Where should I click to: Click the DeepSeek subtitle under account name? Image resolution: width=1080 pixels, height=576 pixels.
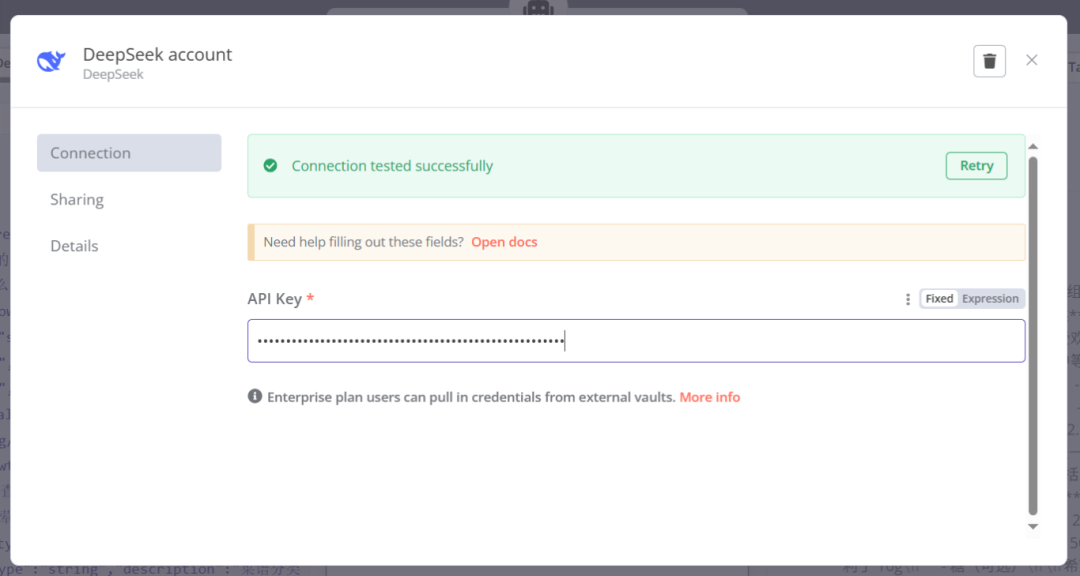tap(113, 74)
